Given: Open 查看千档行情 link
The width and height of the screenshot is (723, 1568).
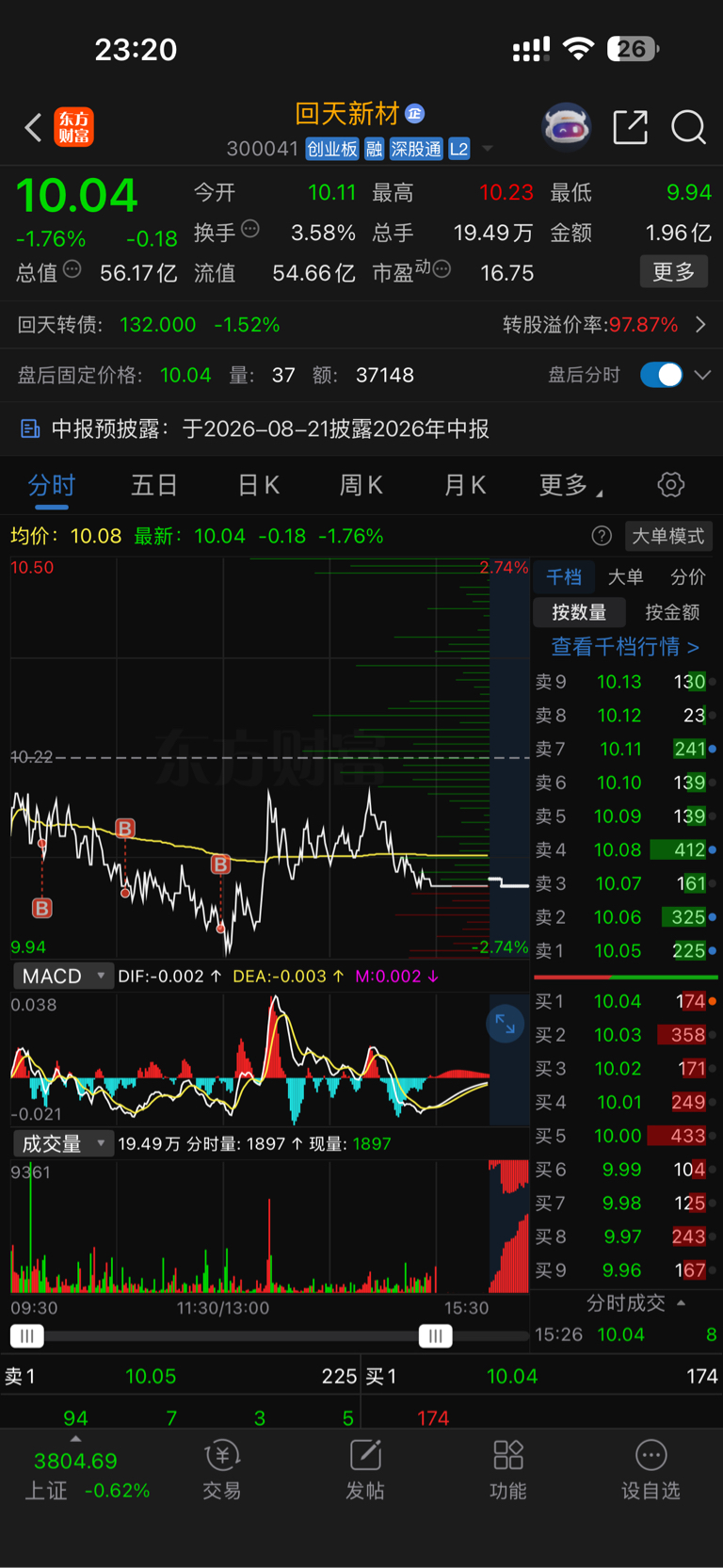Looking at the screenshot, I should tap(625, 647).
